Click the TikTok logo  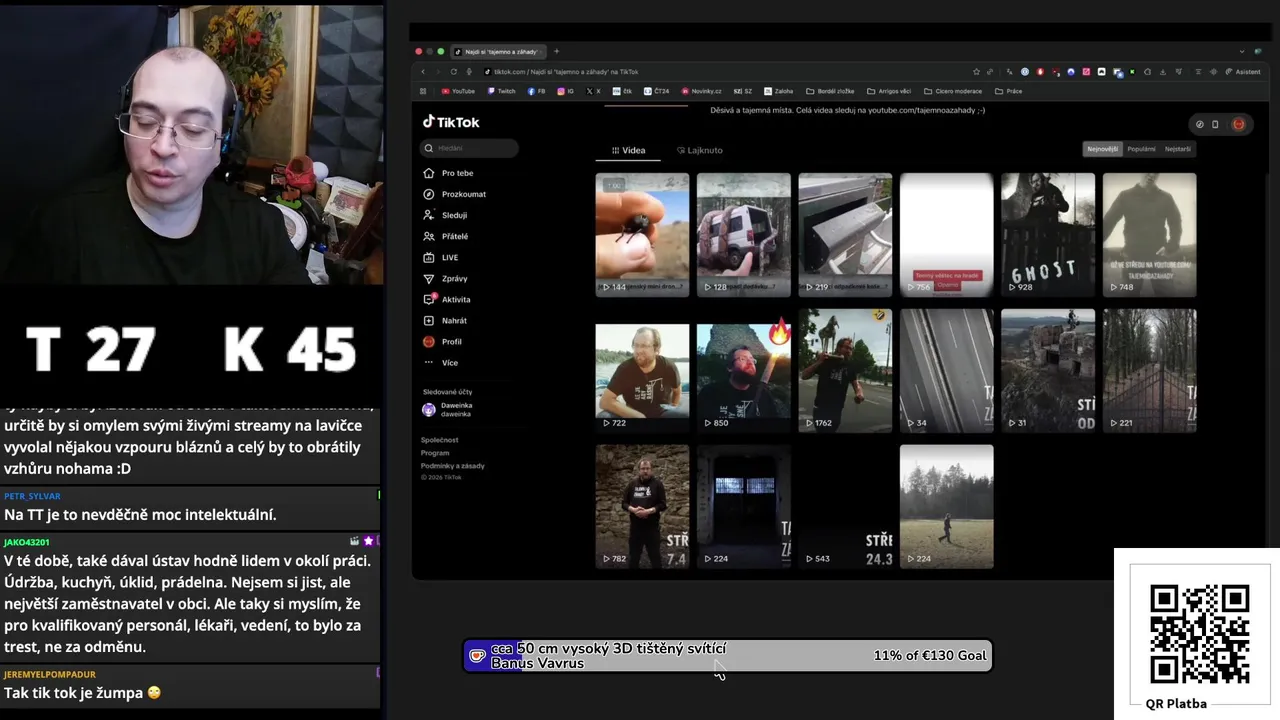[x=451, y=122]
